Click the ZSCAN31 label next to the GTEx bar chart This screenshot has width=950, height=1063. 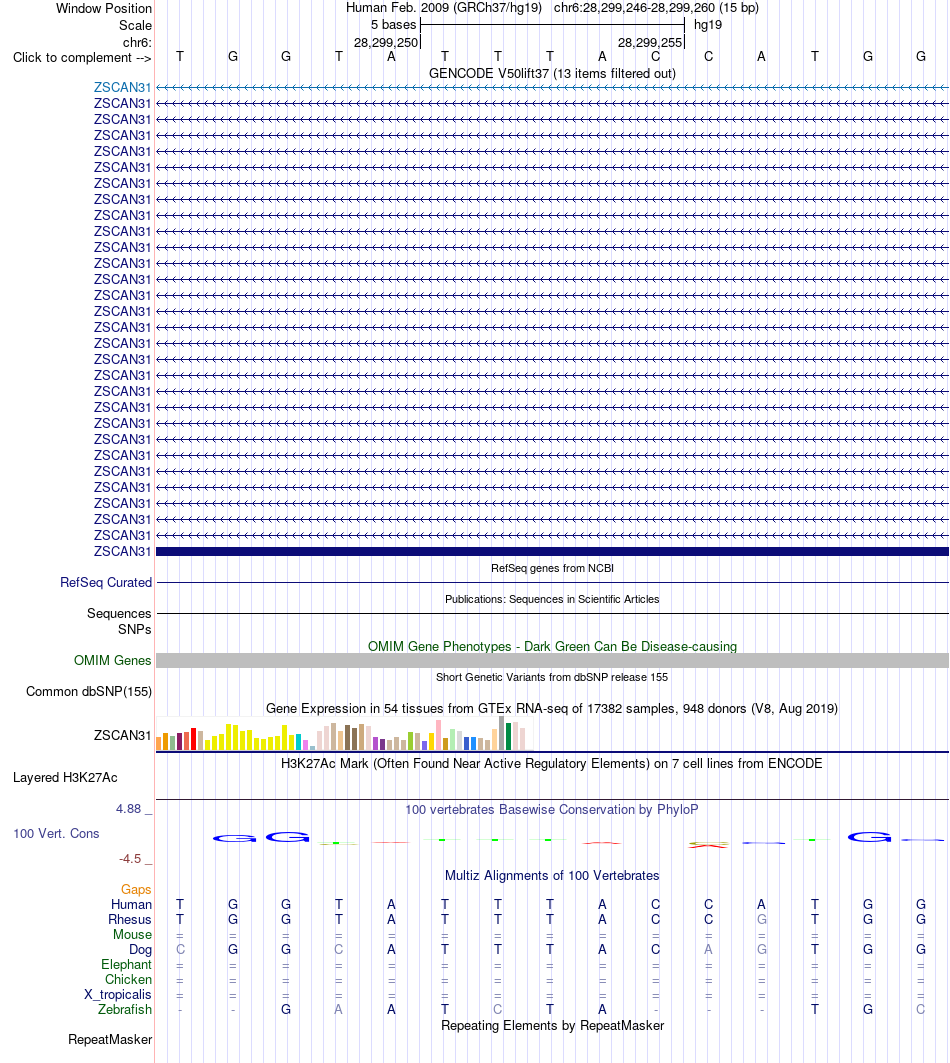pos(122,736)
